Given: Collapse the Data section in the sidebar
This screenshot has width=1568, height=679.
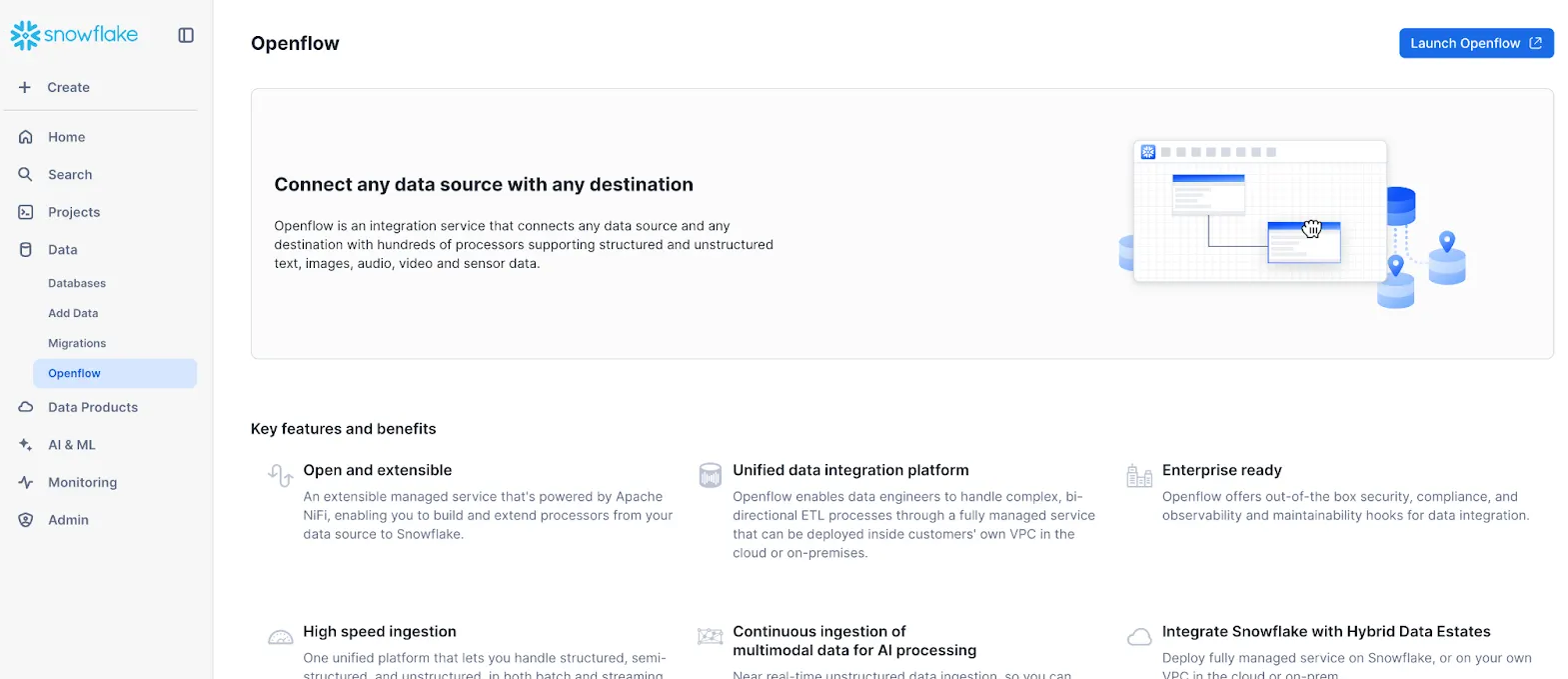Looking at the screenshot, I should pos(62,249).
